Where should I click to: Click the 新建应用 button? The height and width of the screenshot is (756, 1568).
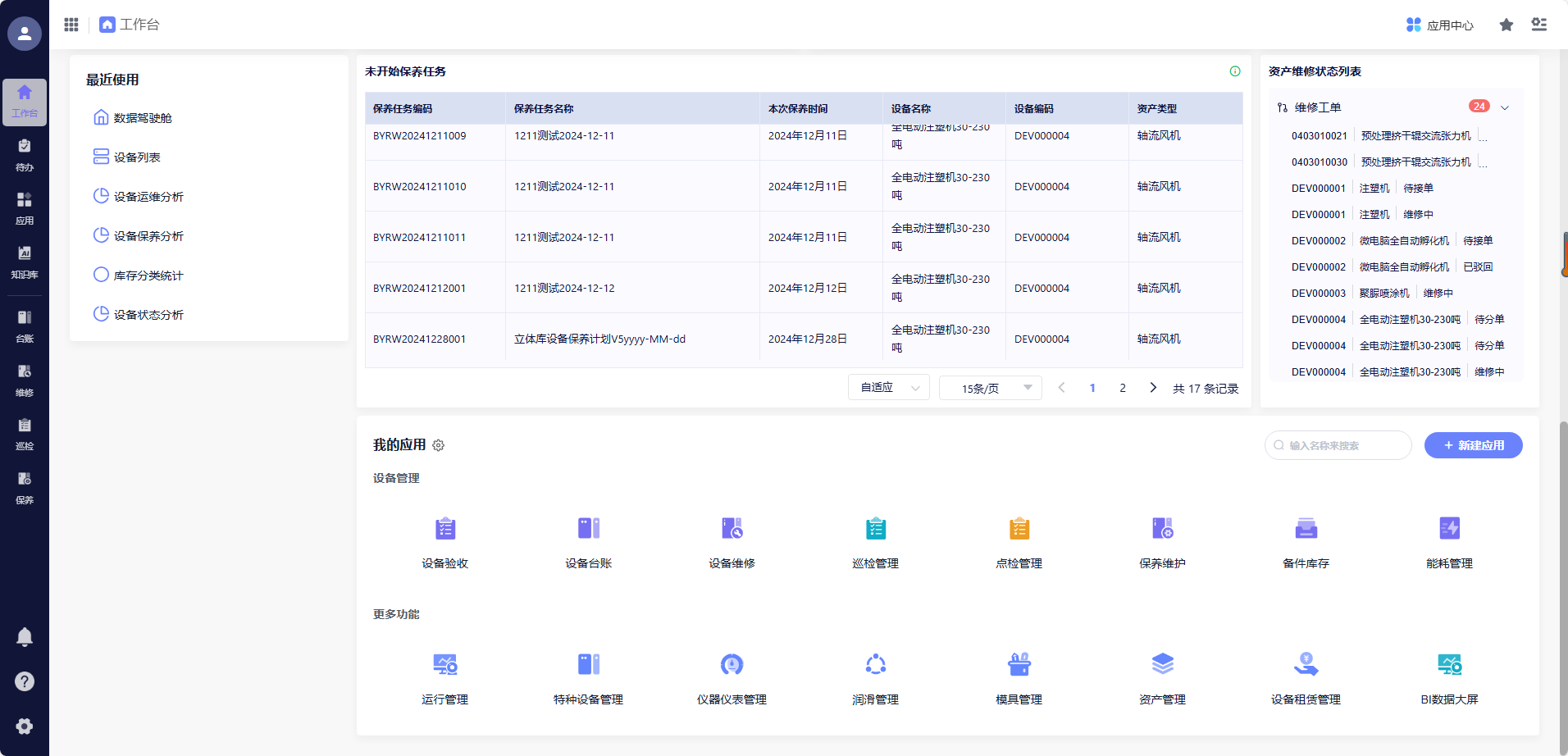1473,445
